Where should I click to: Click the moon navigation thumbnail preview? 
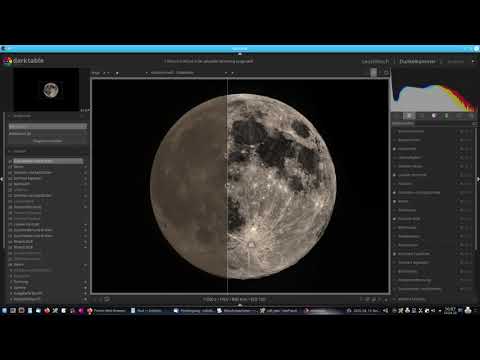click(x=46, y=90)
